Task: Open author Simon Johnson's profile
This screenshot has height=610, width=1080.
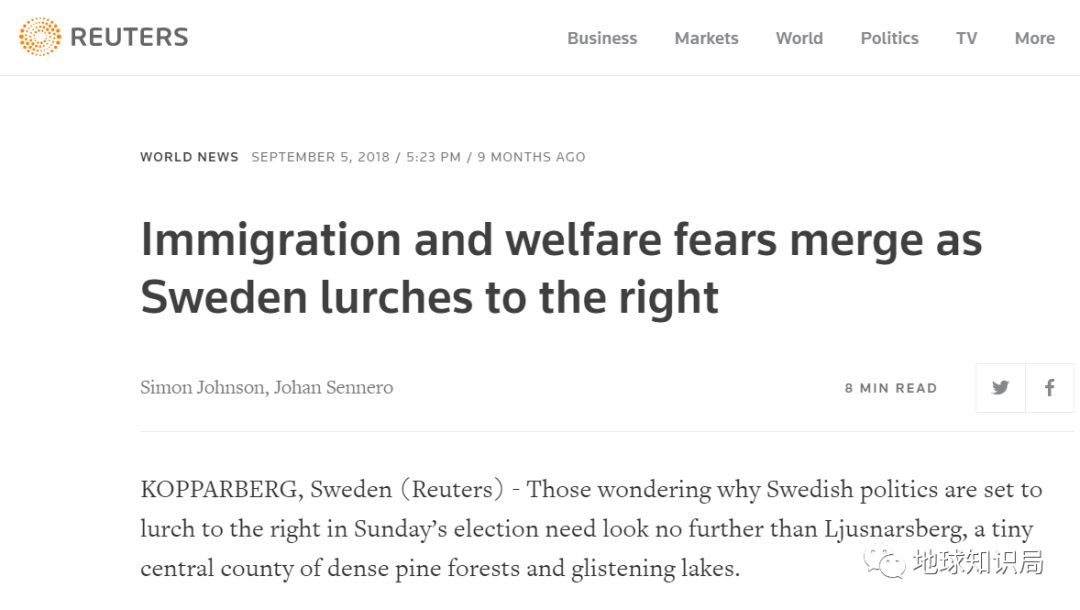Action: point(201,387)
